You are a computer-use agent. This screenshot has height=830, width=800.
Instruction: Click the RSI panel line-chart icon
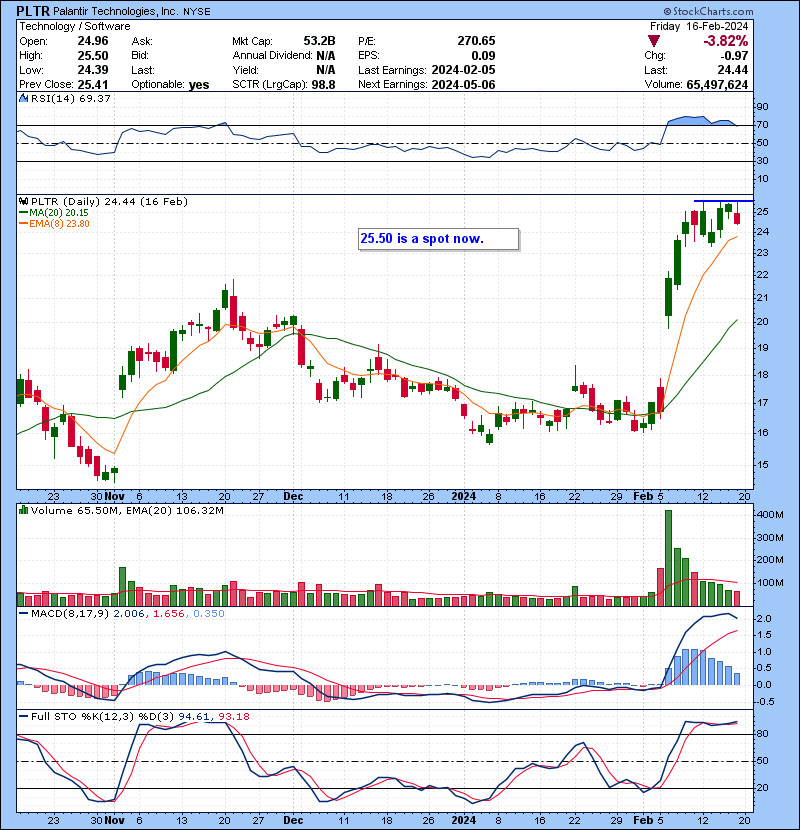click(x=23, y=98)
